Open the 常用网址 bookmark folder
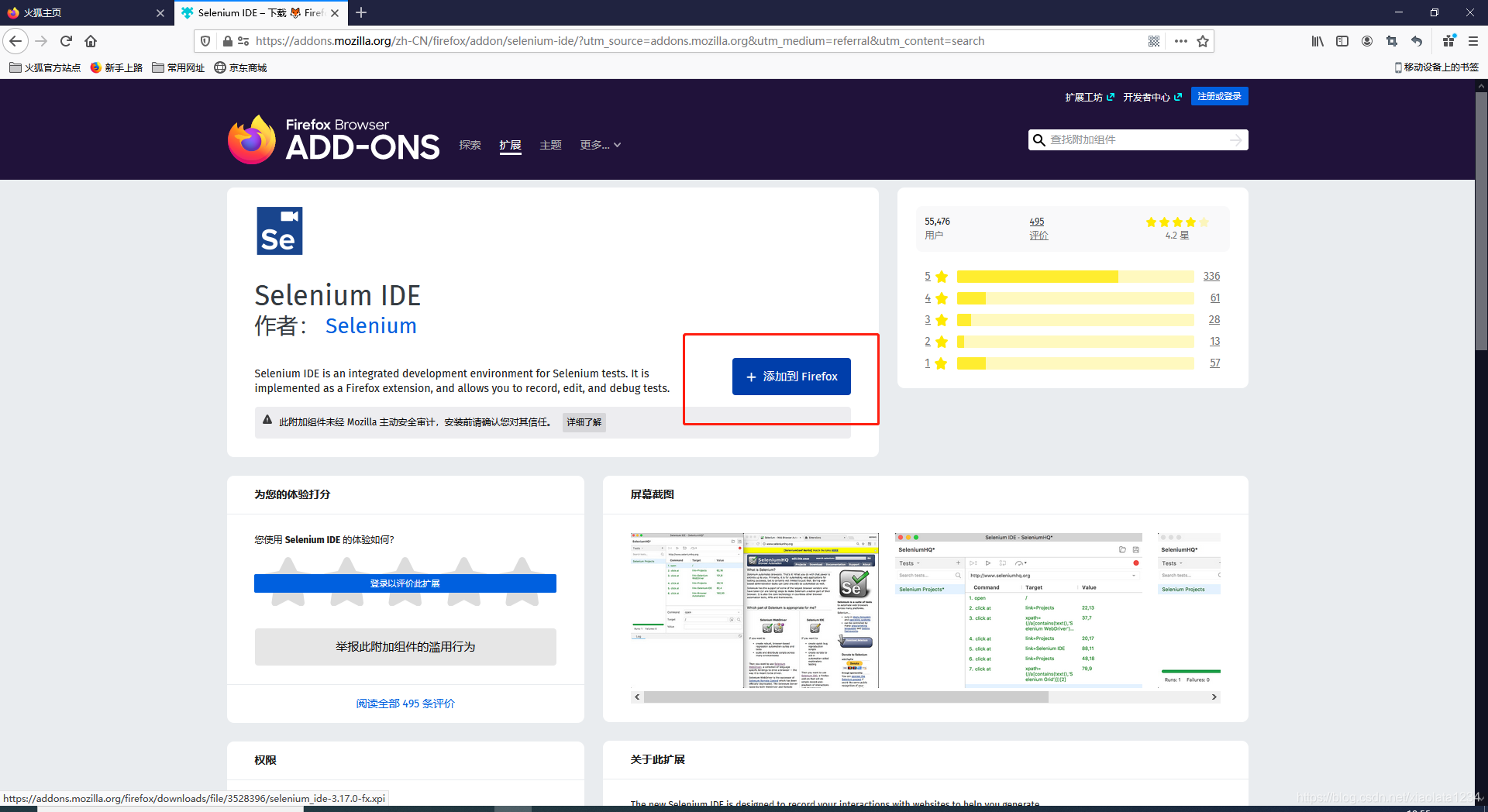The width and height of the screenshot is (1488, 812). [x=178, y=67]
